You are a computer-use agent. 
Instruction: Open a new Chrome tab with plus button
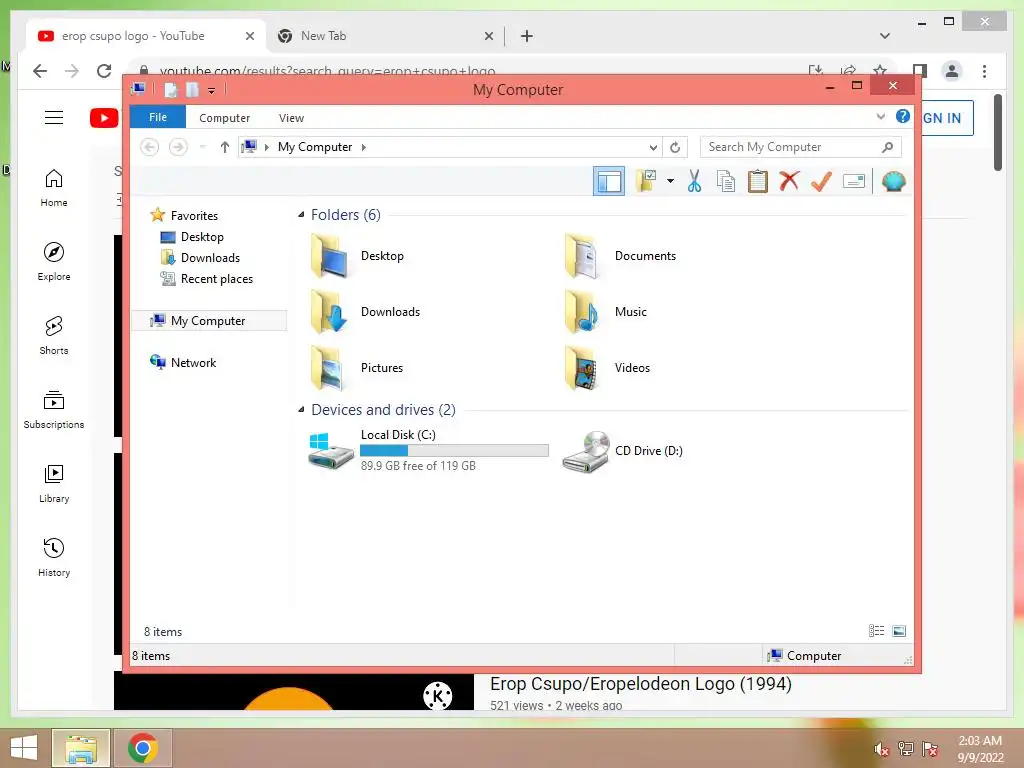pyautogui.click(x=526, y=36)
